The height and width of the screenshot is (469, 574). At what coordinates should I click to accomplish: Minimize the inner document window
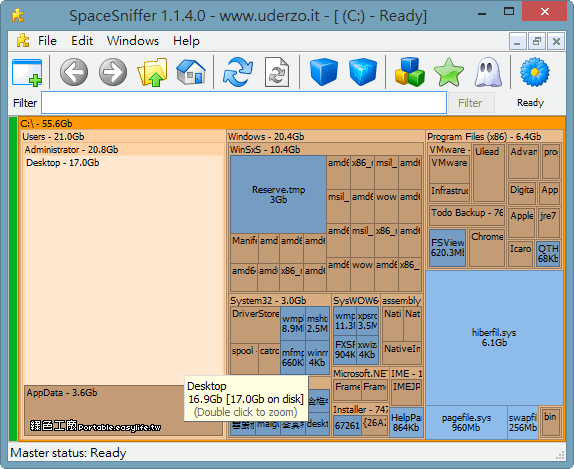(518, 41)
